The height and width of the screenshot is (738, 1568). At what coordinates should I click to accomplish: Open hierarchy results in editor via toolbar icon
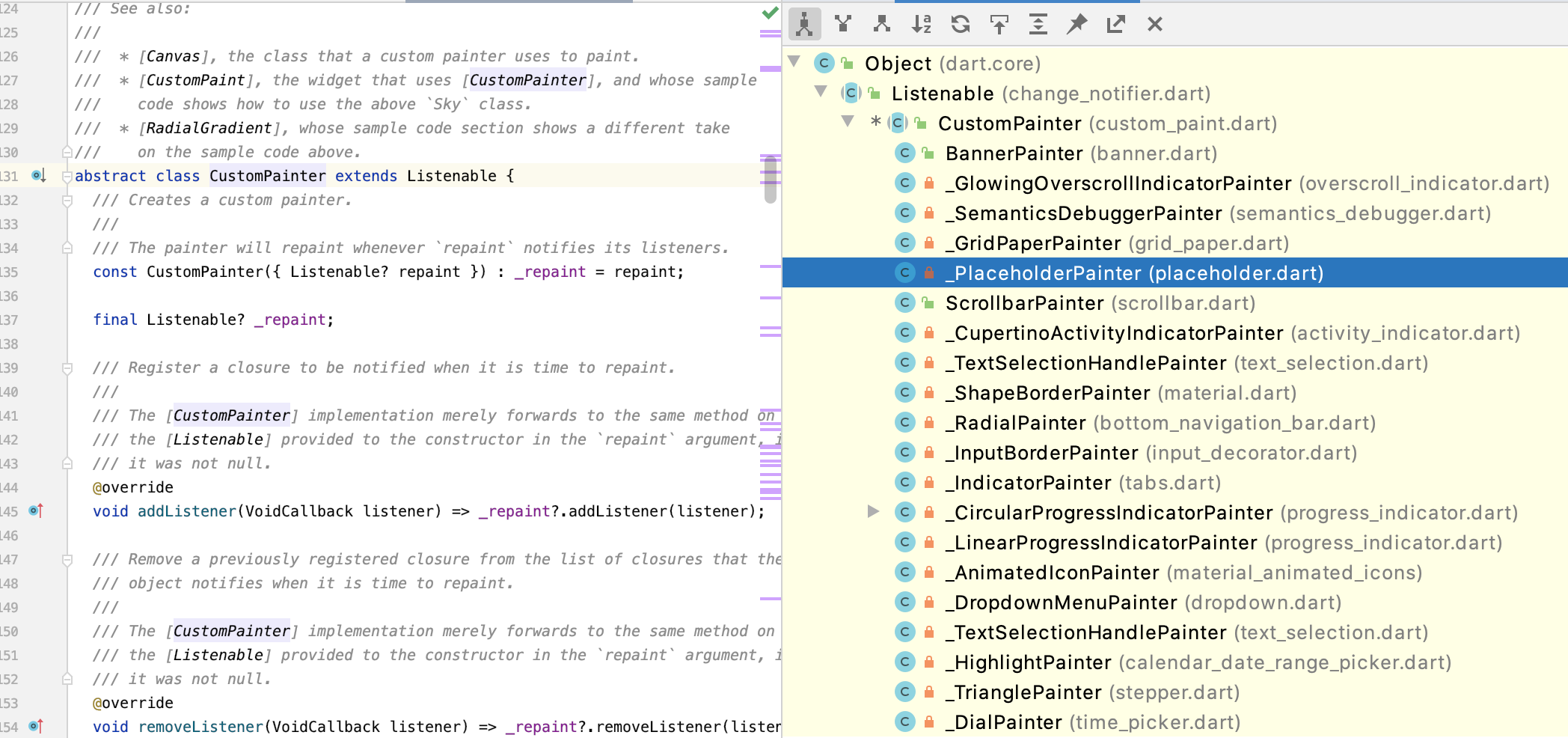click(1115, 24)
